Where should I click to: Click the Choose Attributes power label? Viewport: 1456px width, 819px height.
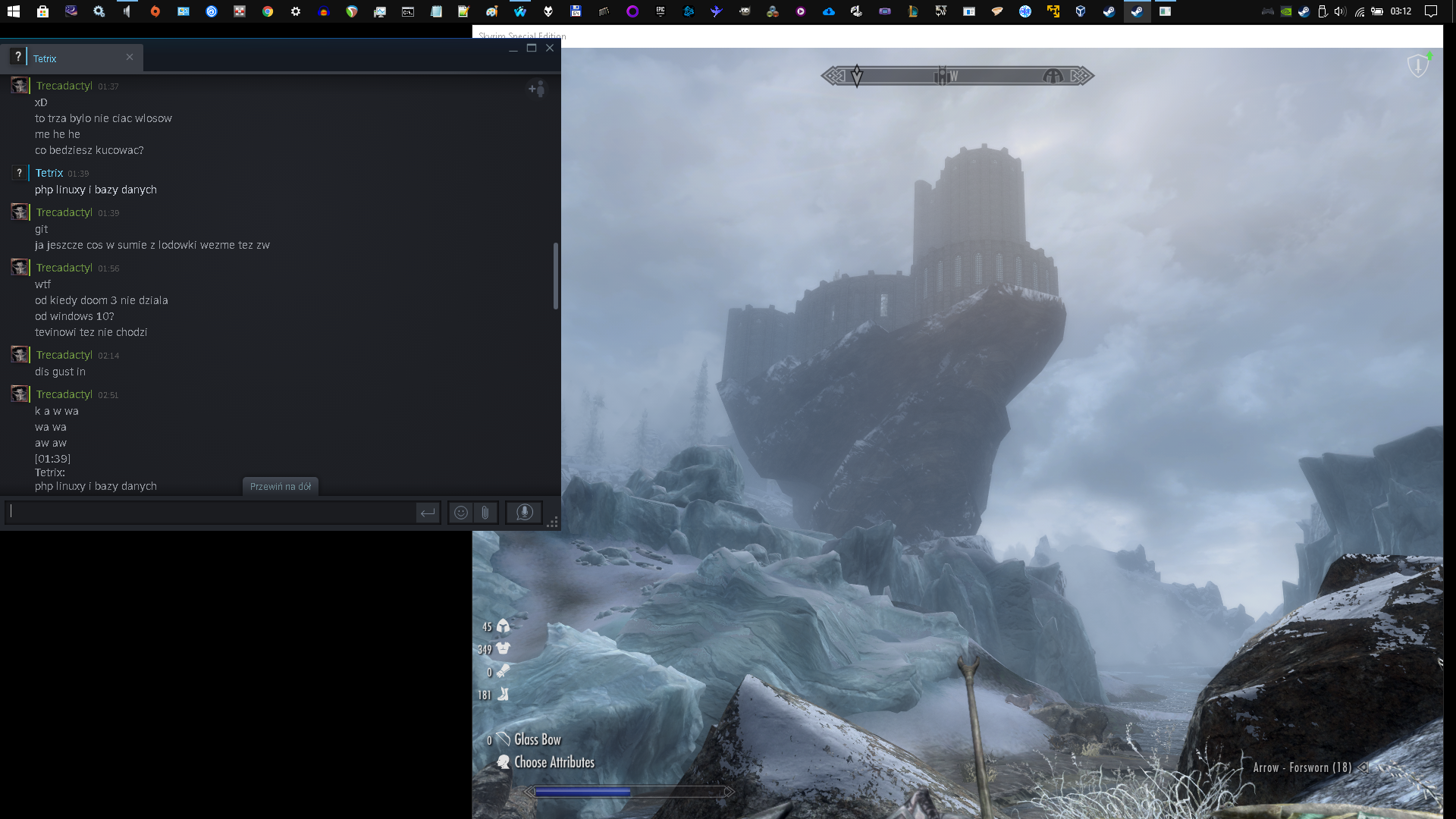click(x=554, y=762)
